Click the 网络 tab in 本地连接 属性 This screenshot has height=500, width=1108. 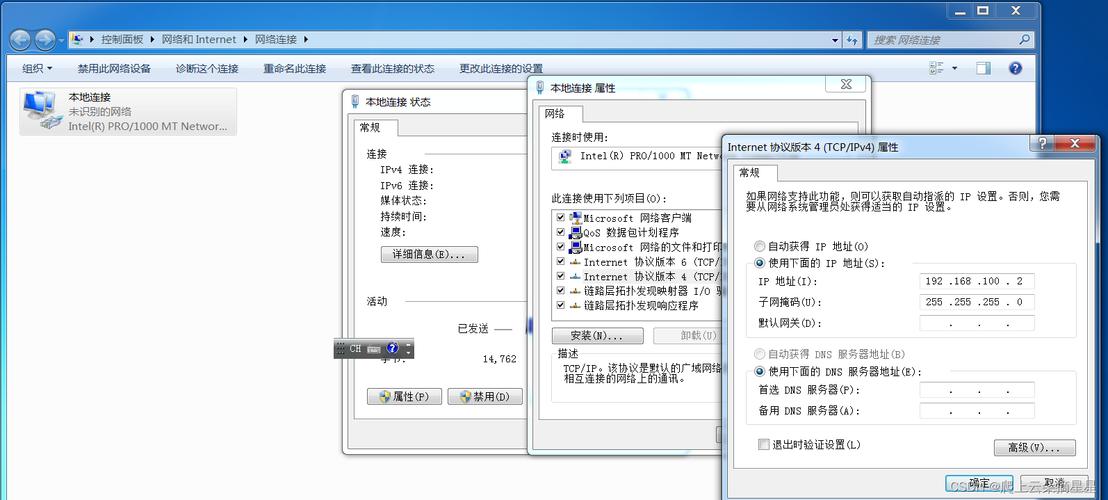[x=562, y=114]
